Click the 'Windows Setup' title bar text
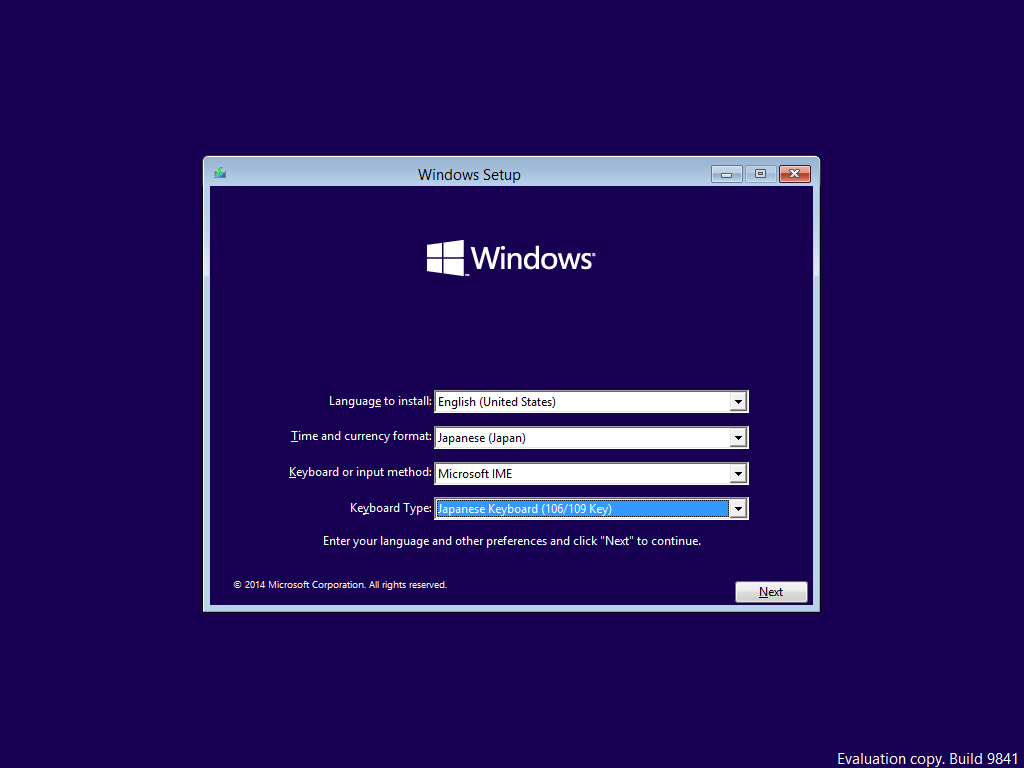1024x768 pixels. click(469, 174)
